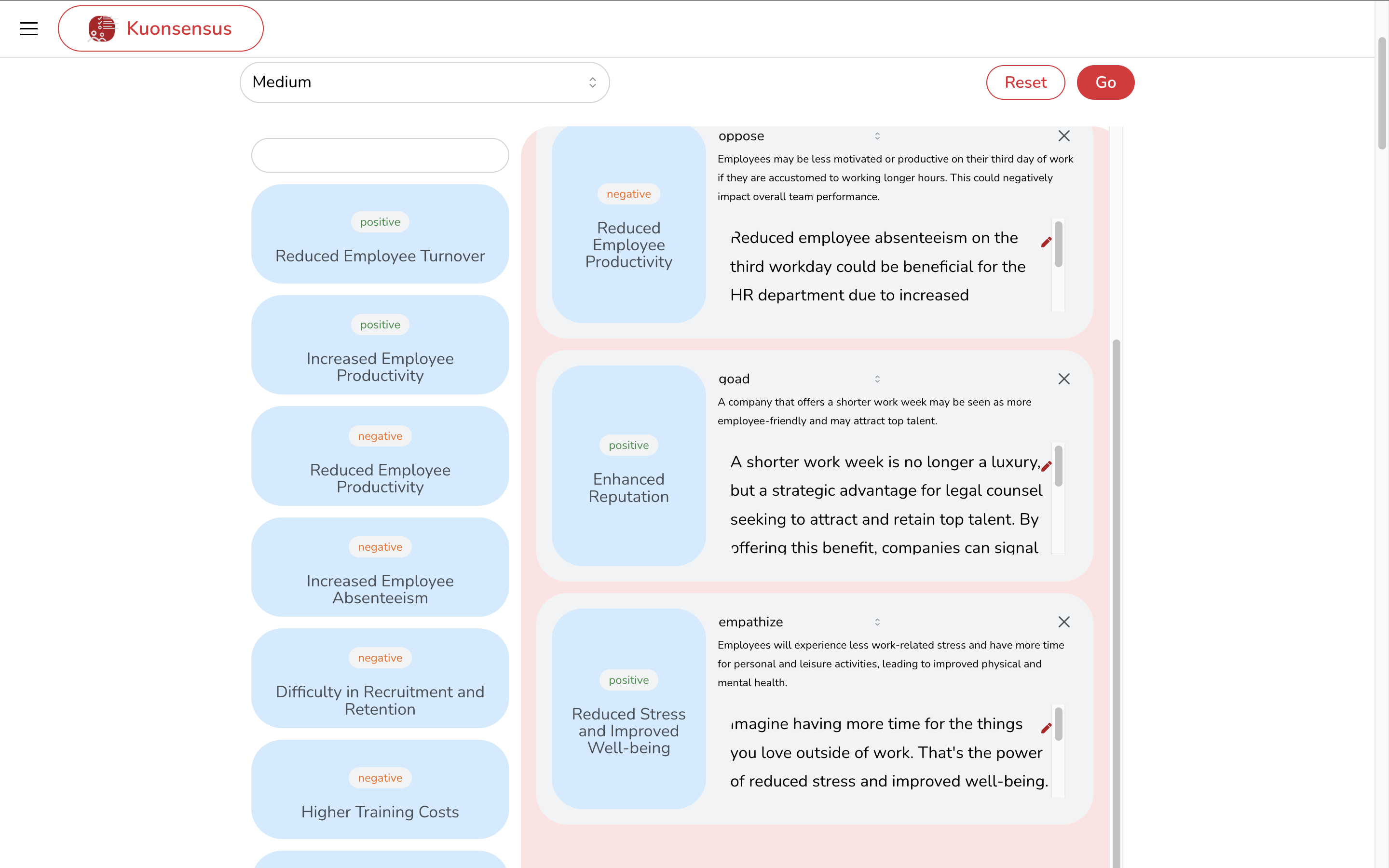Remove the oppose card with X
Image resolution: width=1389 pixels, height=868 pixels.
point(1063,136)
